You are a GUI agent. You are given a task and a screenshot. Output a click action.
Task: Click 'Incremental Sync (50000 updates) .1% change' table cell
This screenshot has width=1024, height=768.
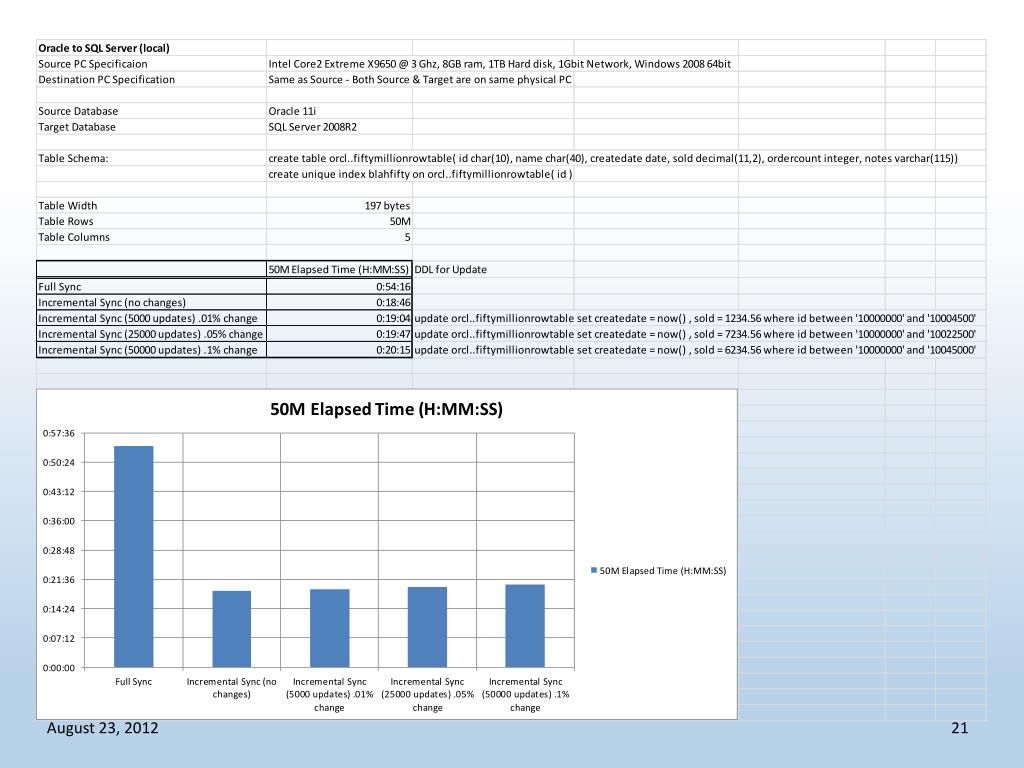pos(151,349)
